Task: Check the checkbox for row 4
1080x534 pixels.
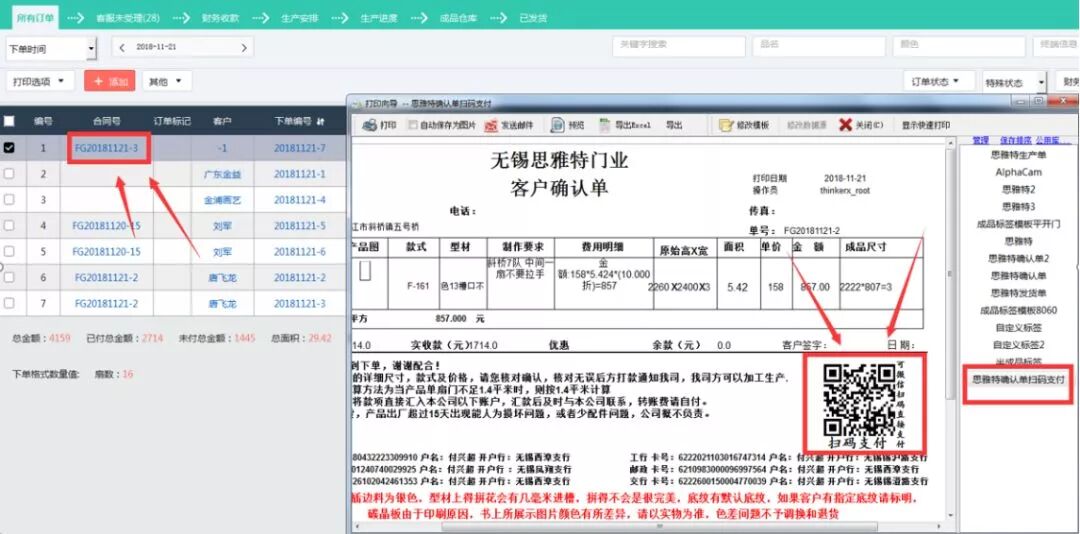Action: click(9, 225)
